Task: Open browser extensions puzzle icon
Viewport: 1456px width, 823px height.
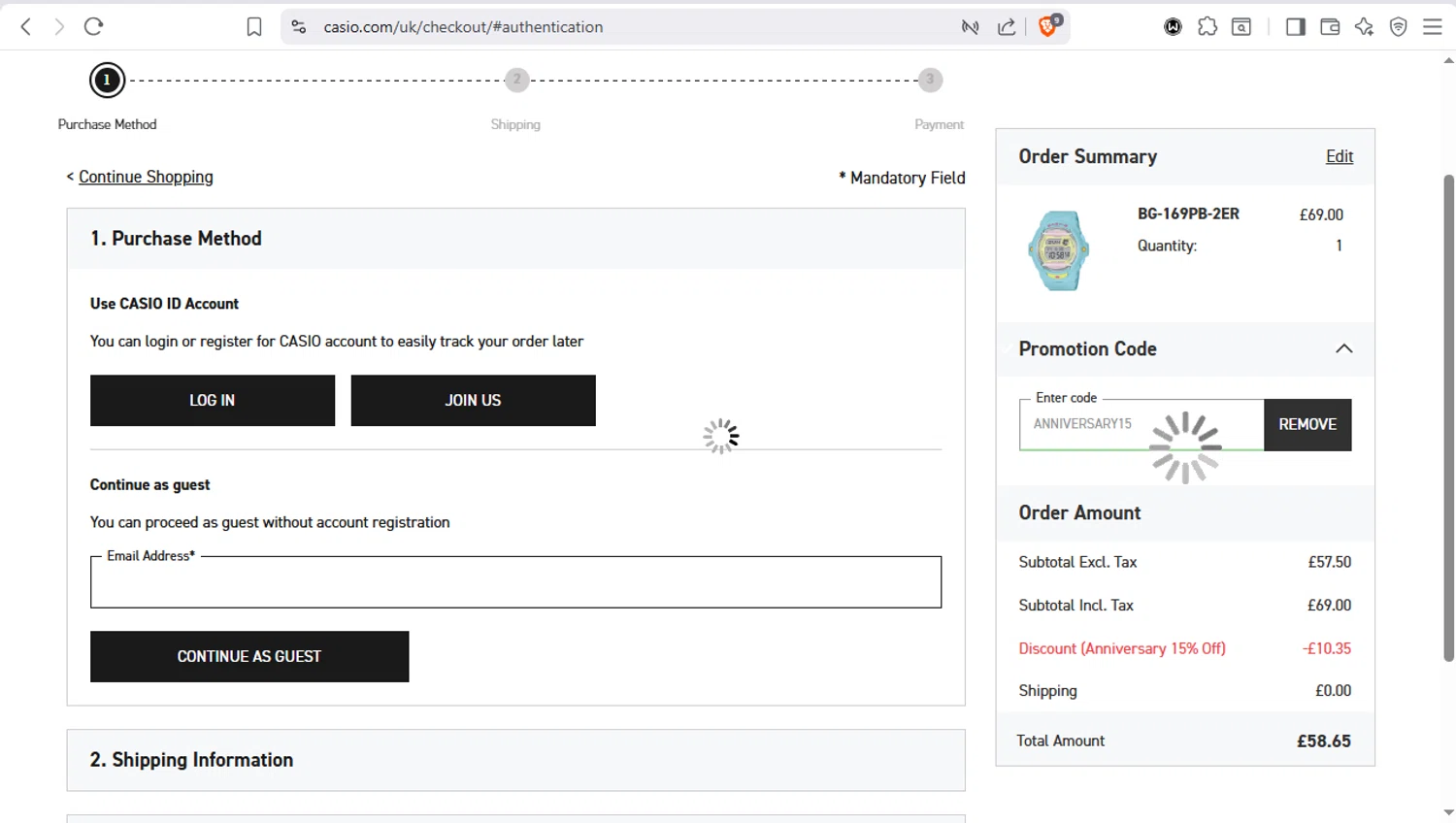Action: [1208, 27]
